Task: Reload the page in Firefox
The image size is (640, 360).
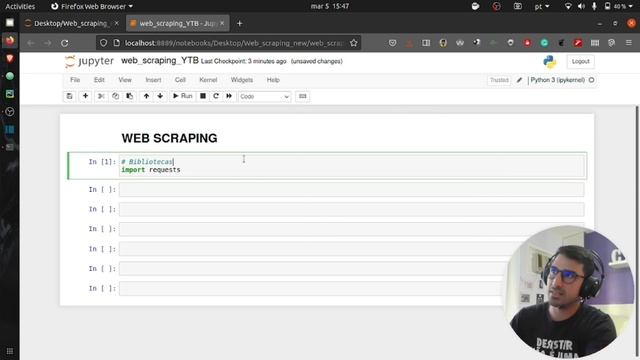Action: coord(64,43)
